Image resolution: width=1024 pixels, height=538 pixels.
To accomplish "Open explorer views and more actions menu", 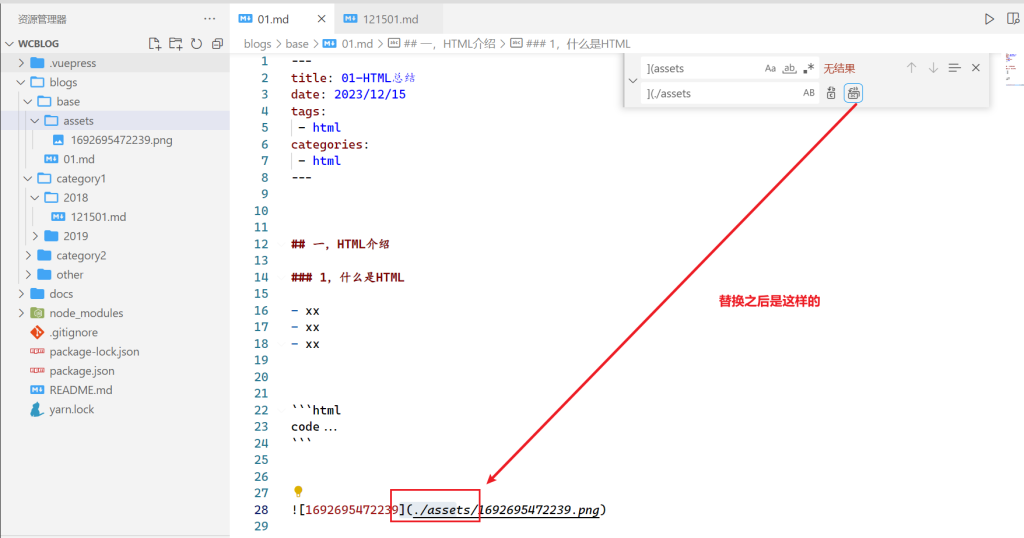I will point(210,19).
